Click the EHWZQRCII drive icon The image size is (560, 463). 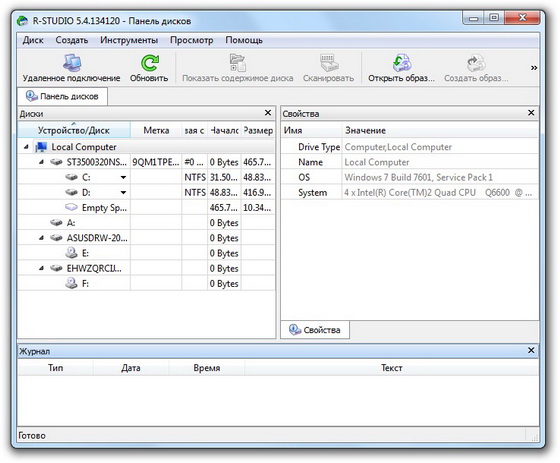click(56, 268)
